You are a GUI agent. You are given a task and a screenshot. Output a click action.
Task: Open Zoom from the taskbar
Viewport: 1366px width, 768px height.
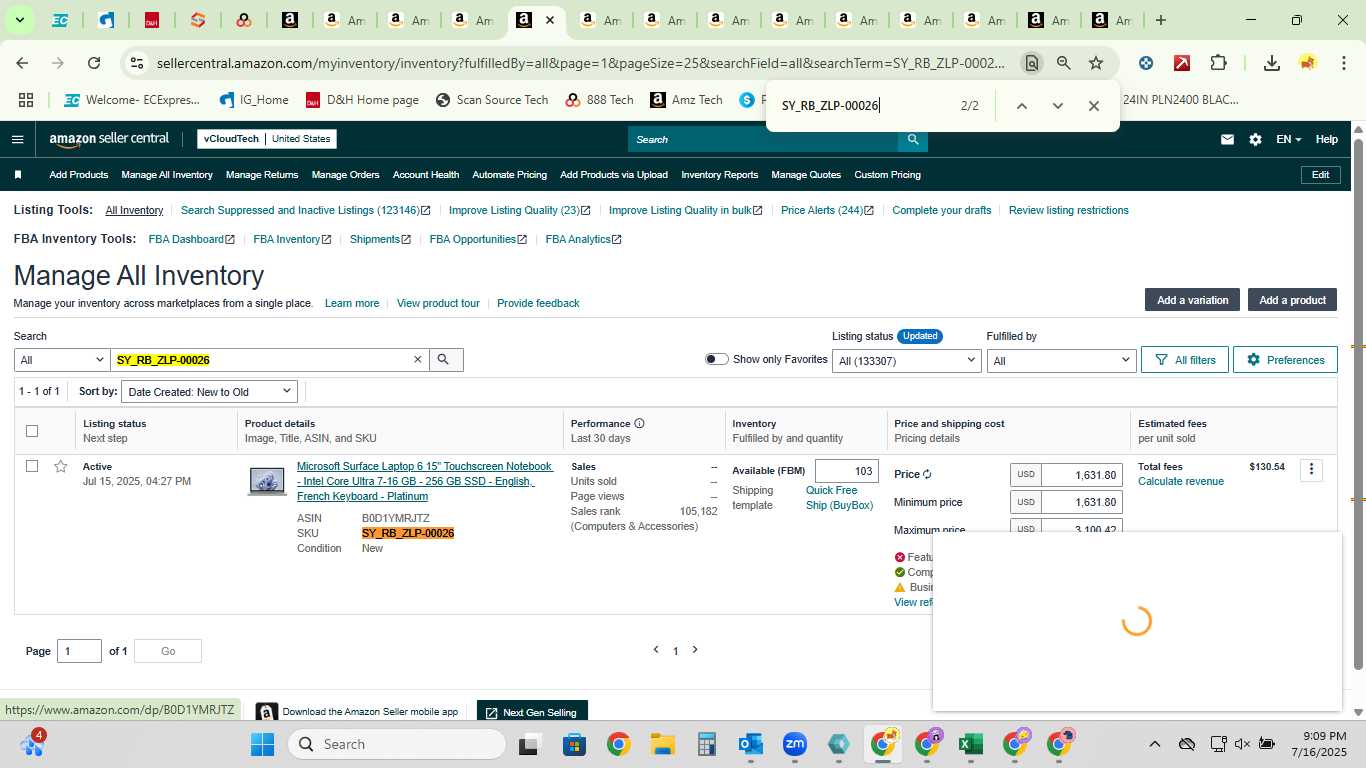pos(795,744)
